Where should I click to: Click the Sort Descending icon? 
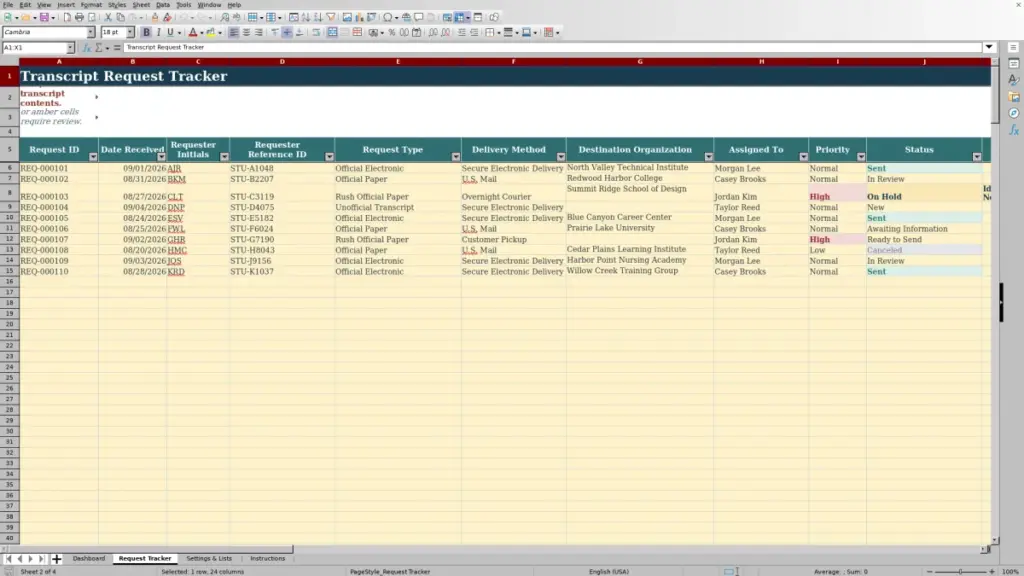tap(318, 18)
